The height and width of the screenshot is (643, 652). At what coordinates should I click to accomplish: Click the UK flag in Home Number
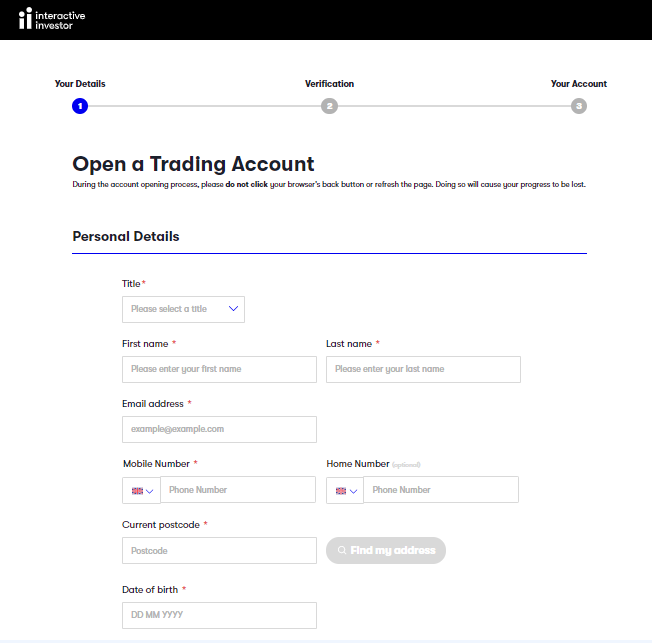click(x=341, y=491)
